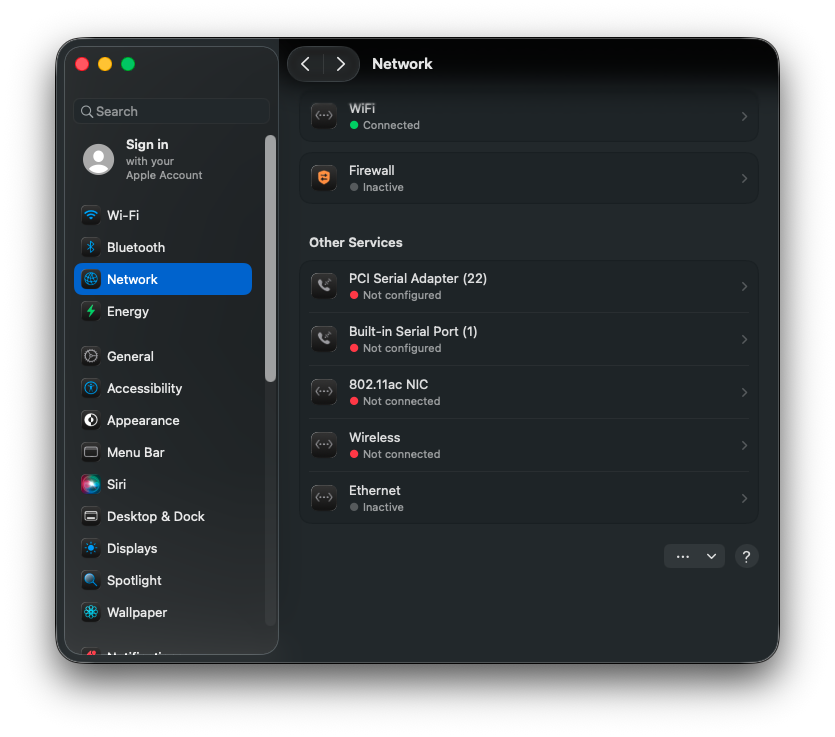Screen dimensions: 835x737
Task: Click the Built-in Serial Port phone icon
Action: tap(324, 339)
